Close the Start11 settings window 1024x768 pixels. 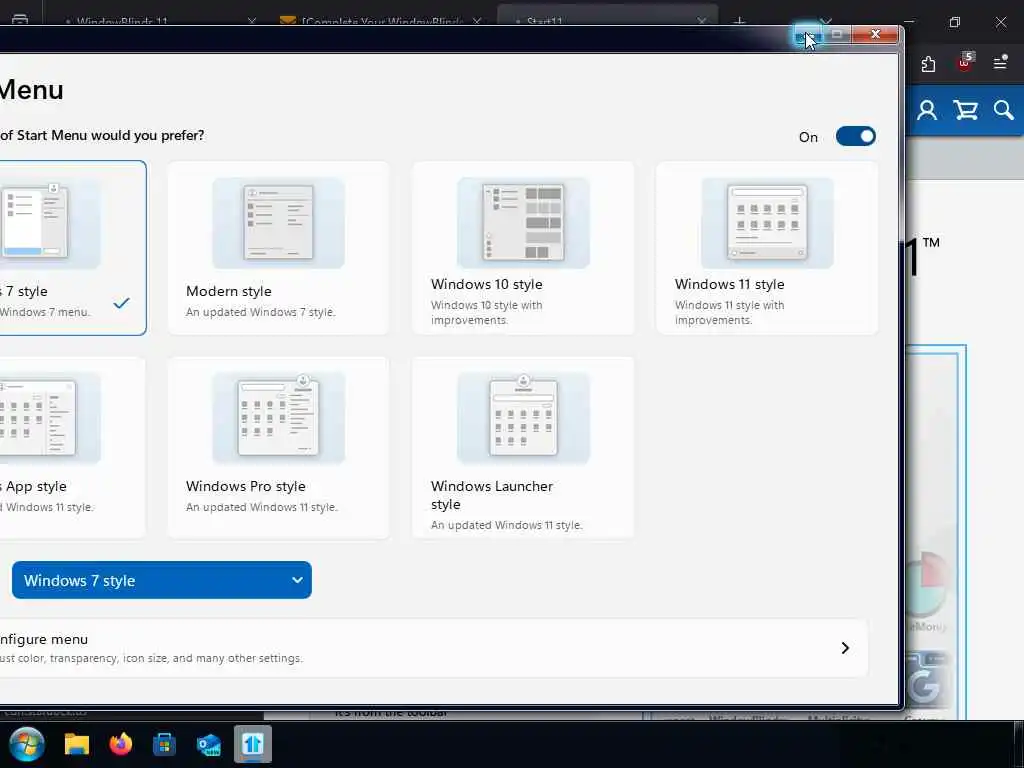tap(875, 34)
